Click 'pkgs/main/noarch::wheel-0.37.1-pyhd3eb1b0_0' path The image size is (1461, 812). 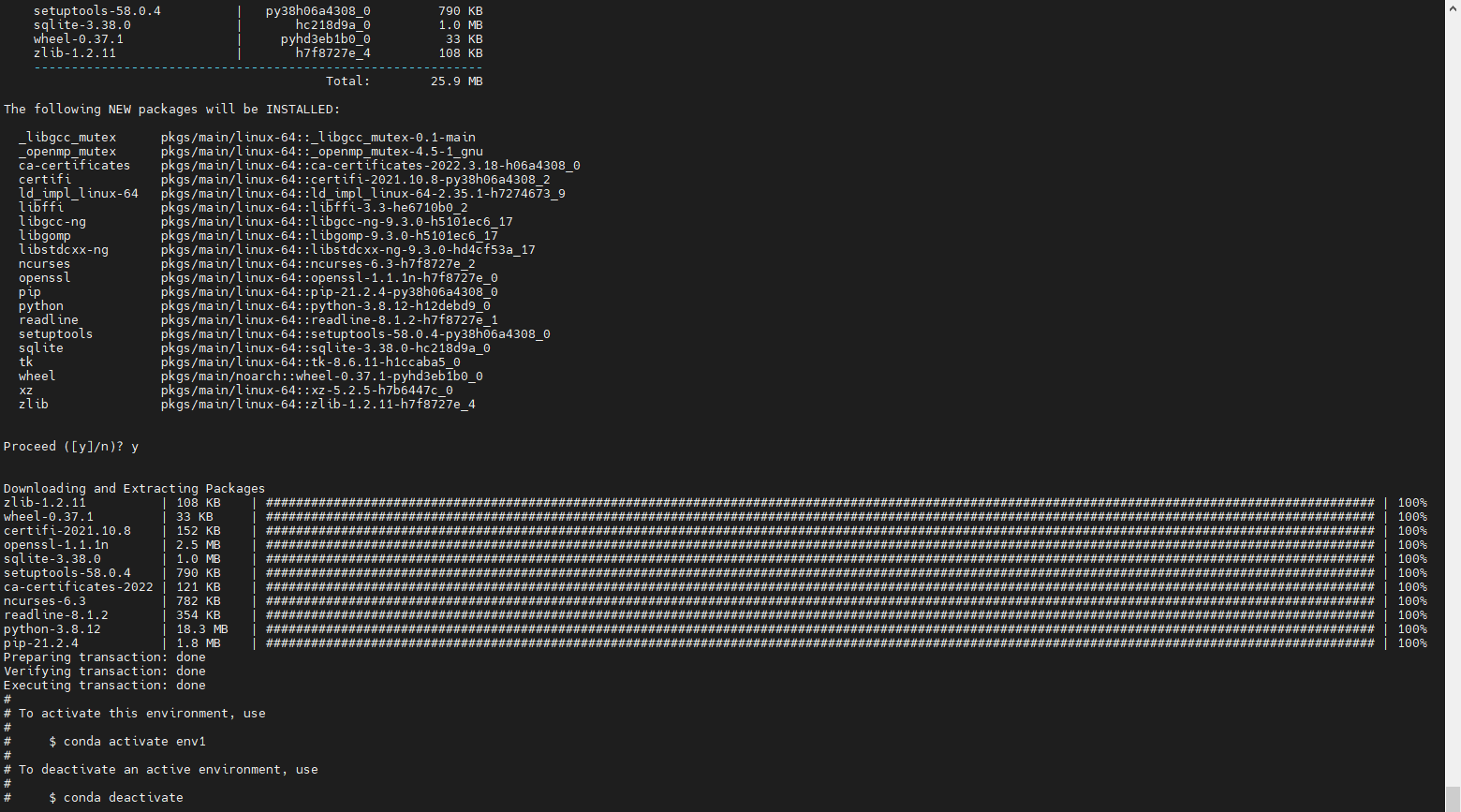(x=322, y=376)
